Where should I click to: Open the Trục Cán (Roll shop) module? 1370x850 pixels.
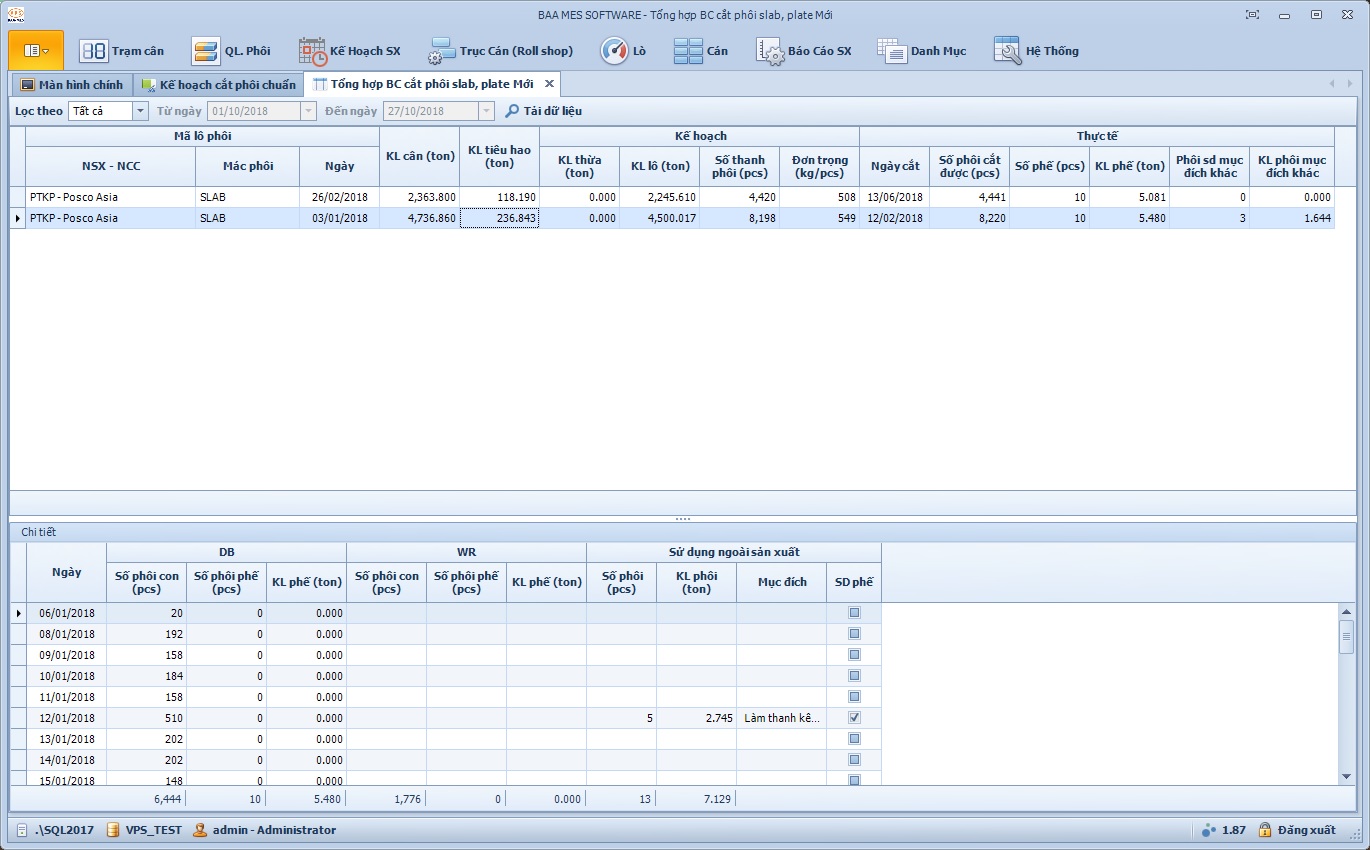(501, 51)
